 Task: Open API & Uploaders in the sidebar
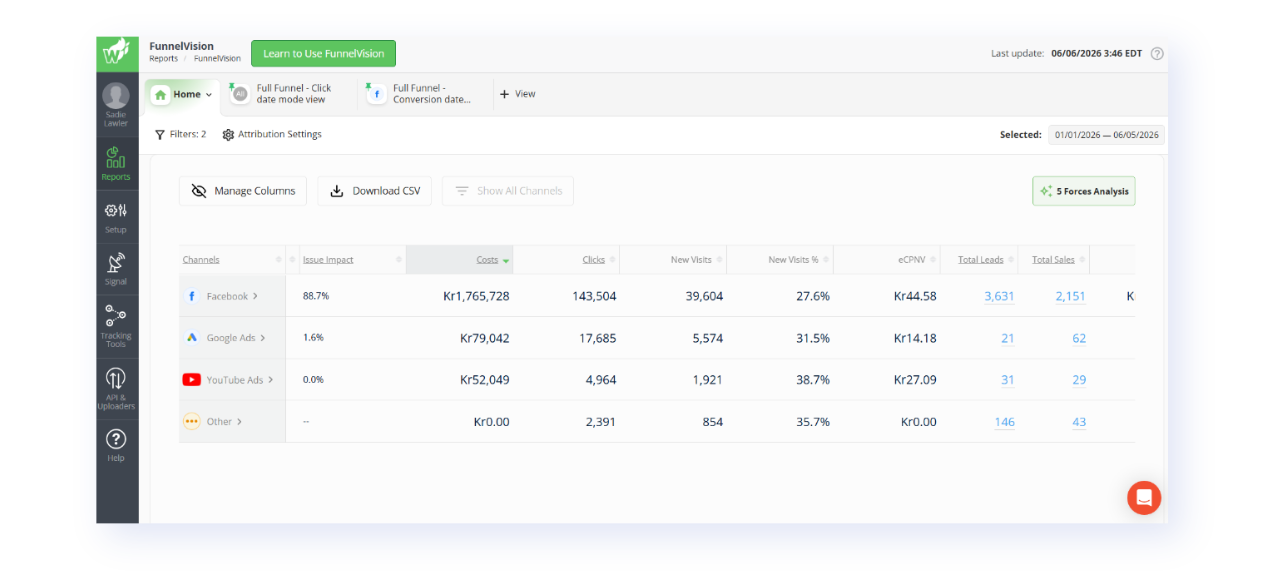coord(116,387)
